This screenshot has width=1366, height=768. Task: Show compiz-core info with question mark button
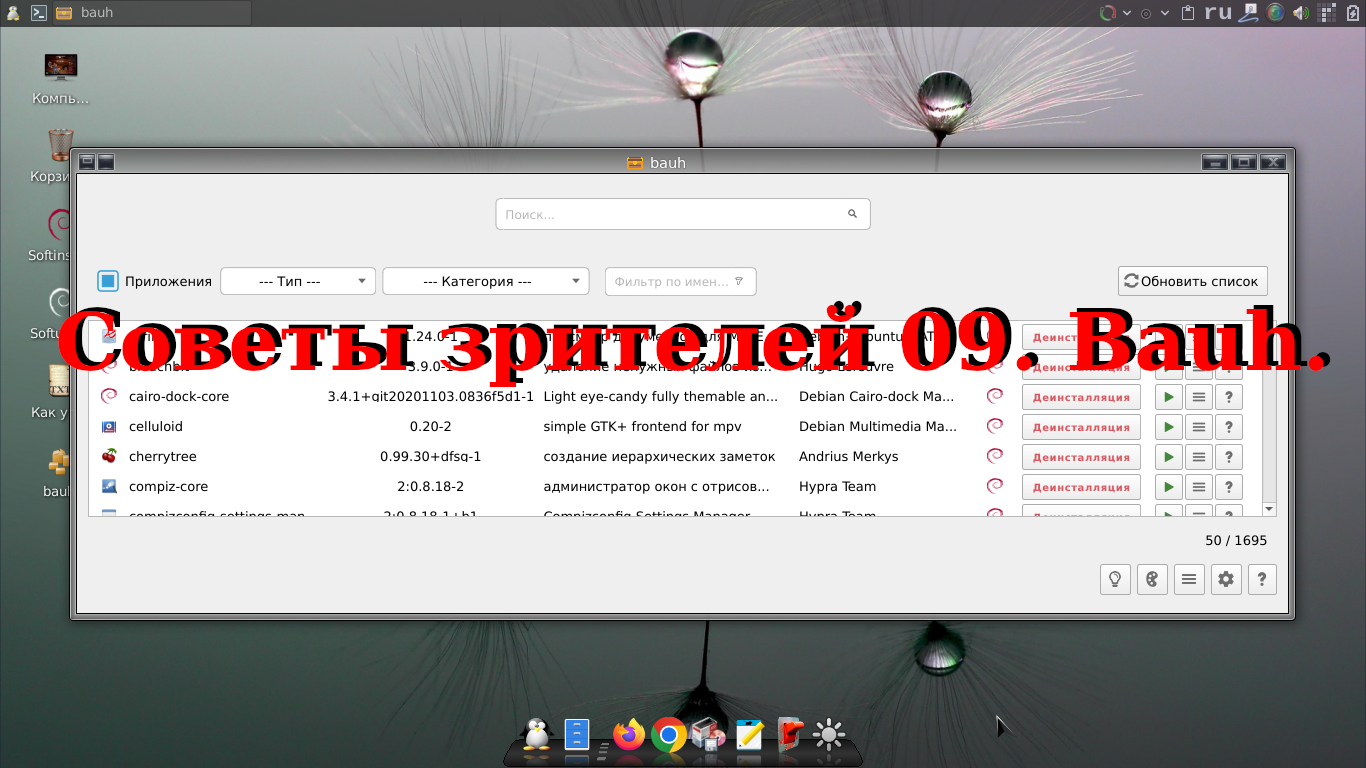(x=1228, y=487)
